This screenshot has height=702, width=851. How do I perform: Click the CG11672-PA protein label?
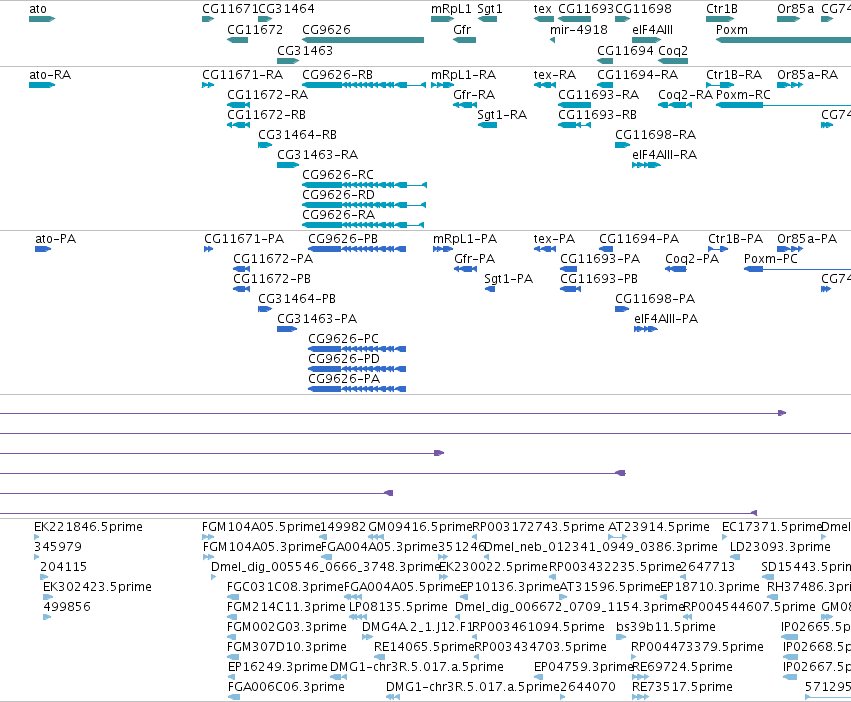click(x=272, y=258)
